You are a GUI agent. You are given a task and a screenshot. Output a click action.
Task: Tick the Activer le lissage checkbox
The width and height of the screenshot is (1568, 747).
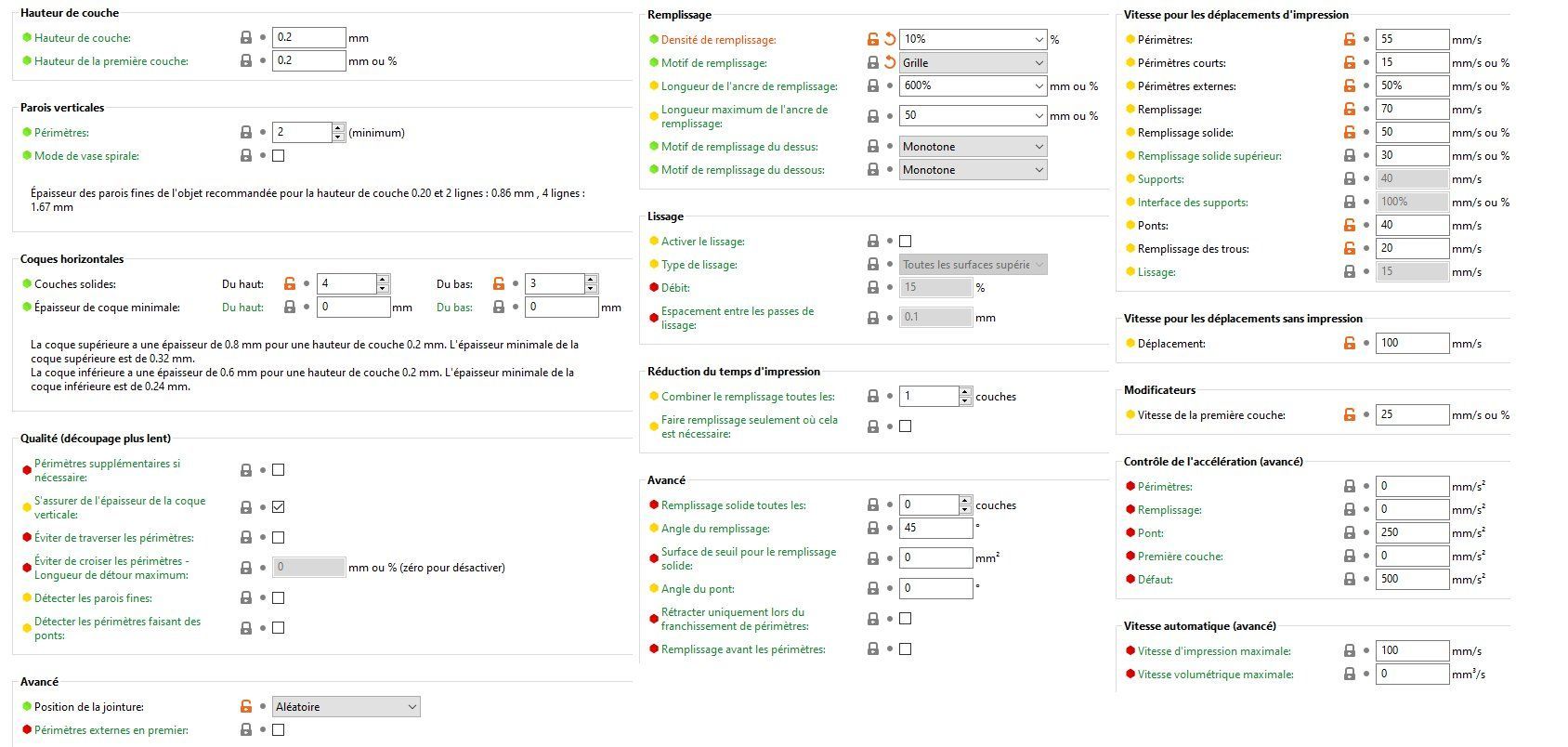click(906, 242)
